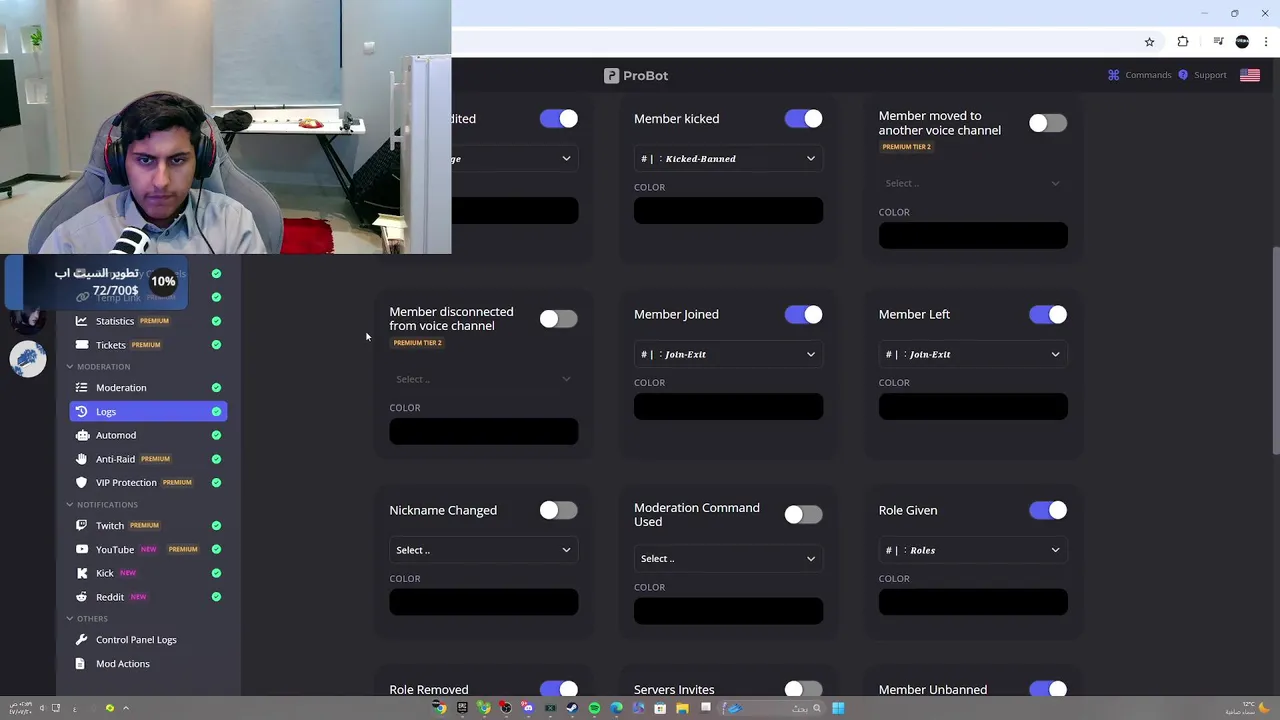Open Member kicked channel dropdown Kicked-Banned

click(728, 159)
